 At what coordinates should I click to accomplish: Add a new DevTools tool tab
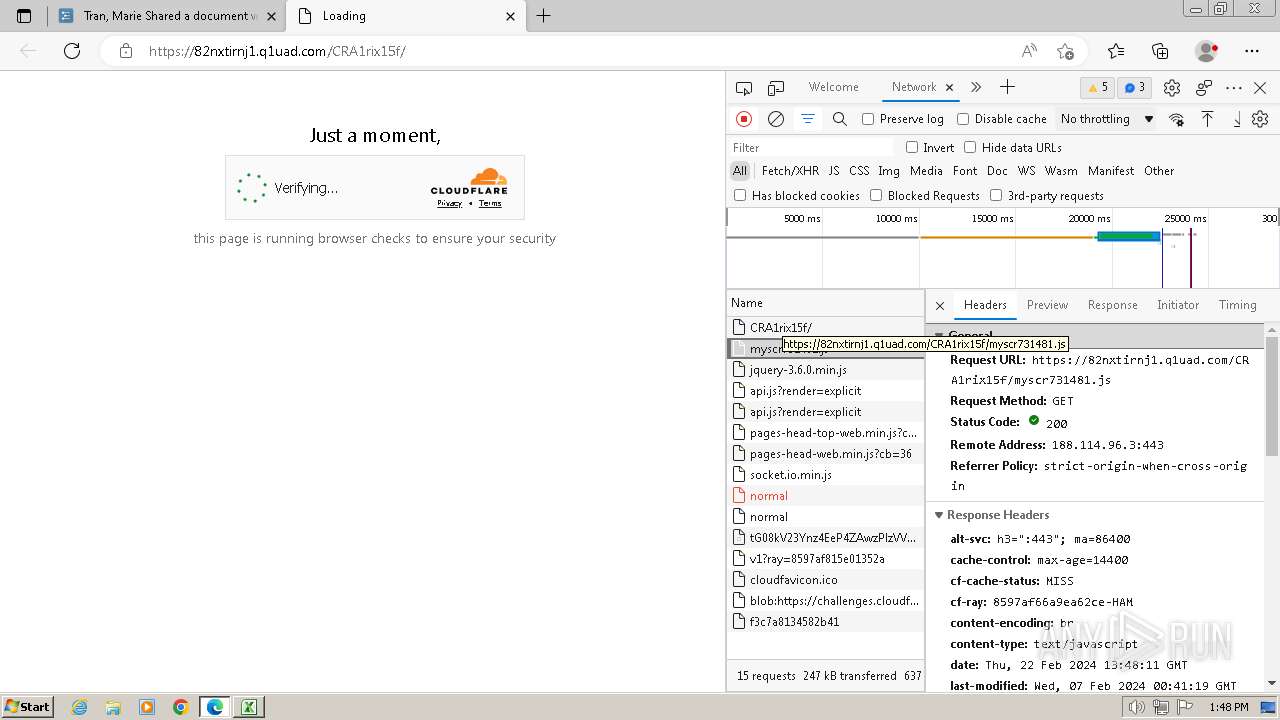click(x=1007, y=88)
